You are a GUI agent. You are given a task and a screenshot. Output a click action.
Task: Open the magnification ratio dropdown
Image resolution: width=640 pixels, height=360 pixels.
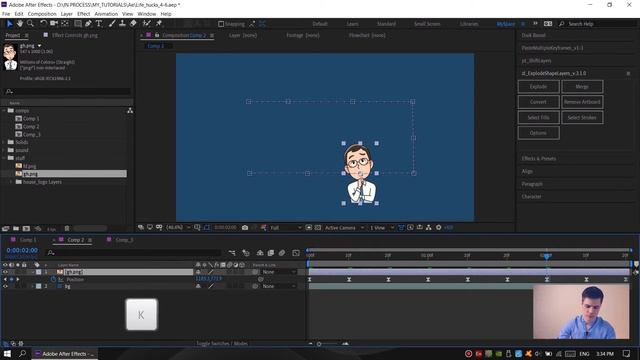(x=179, y=227)
